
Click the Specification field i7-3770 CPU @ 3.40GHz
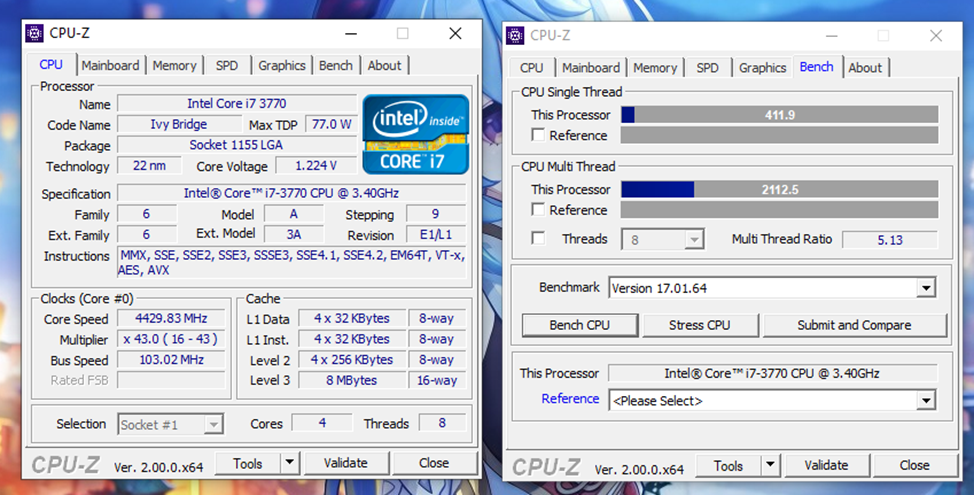[291, 193]
